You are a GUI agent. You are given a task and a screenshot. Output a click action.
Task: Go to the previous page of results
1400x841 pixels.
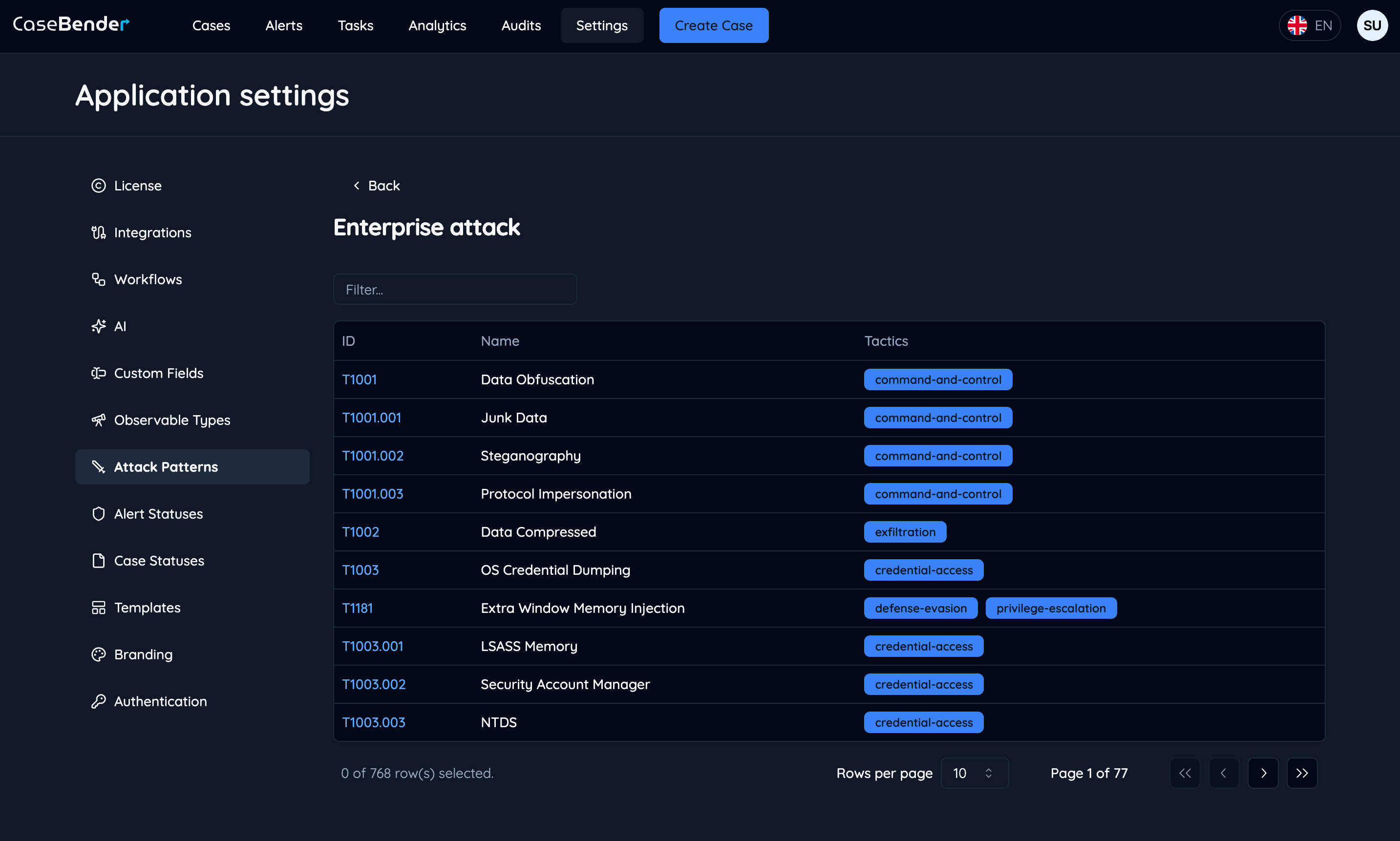1224,773
